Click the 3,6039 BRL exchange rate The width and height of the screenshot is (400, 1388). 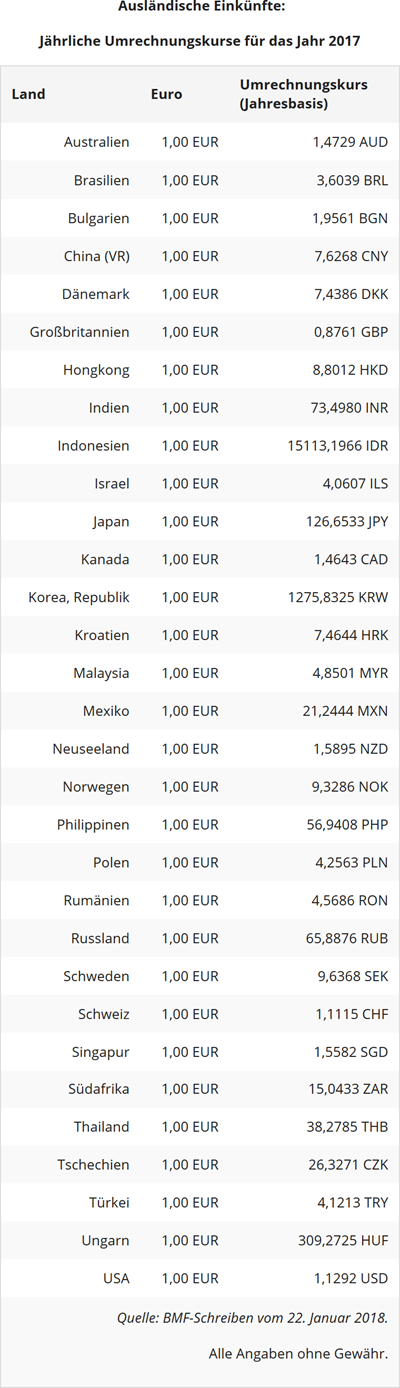point(352,180)
